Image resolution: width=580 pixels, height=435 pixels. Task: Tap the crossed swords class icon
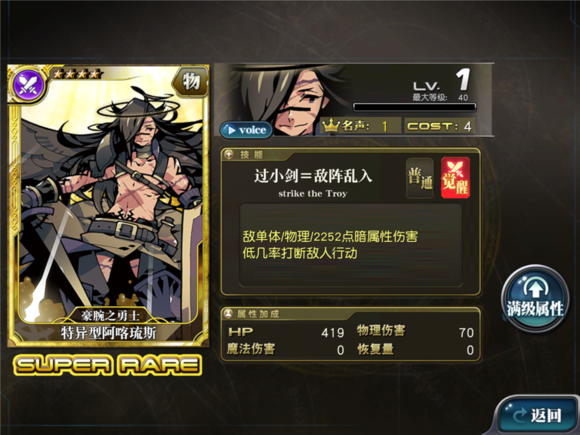28,84
